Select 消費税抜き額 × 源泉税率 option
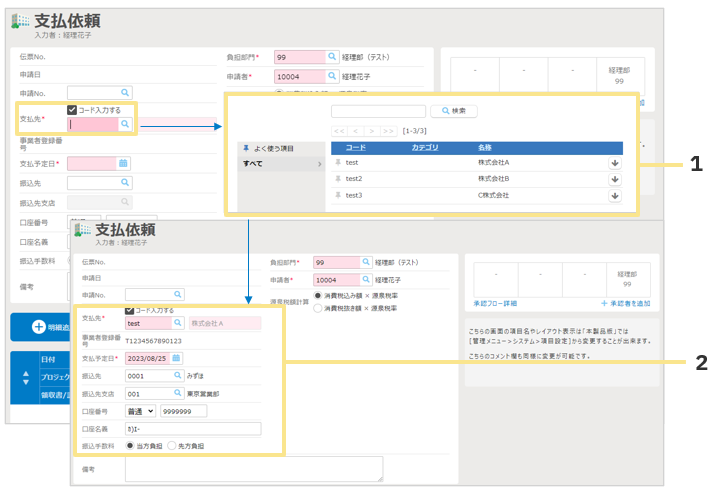 (320, 309)
